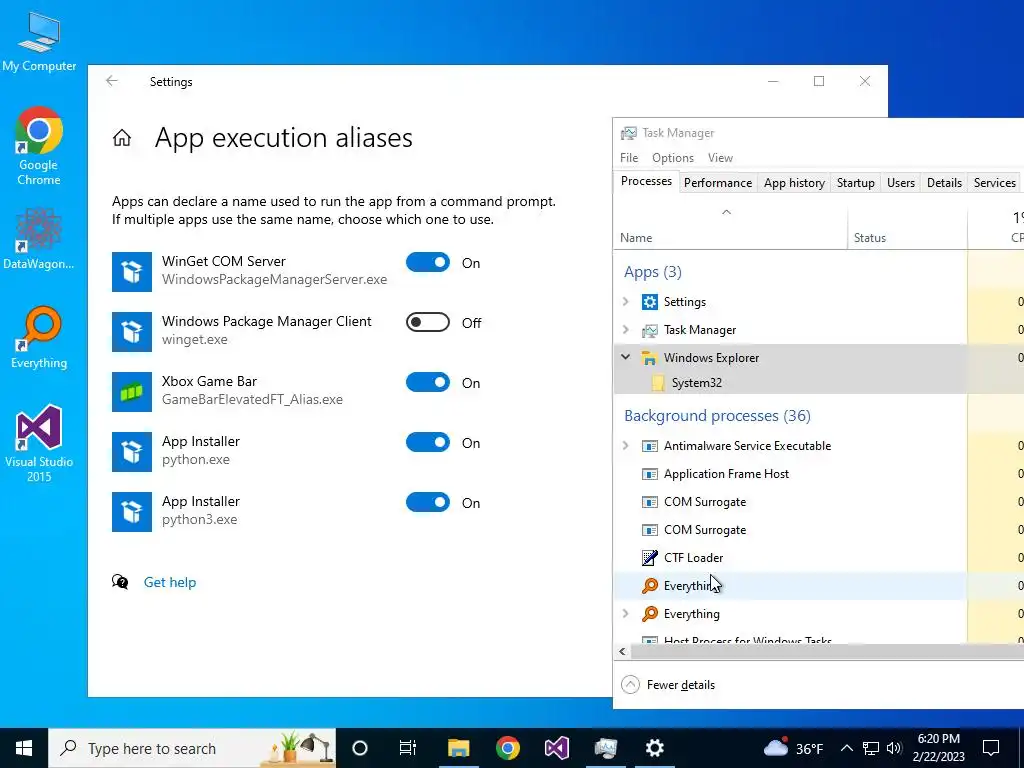The height and width of the screenshot is (768, 1024).
Task: Click the App Installer python.exe icon
Action: click(132, 451)
